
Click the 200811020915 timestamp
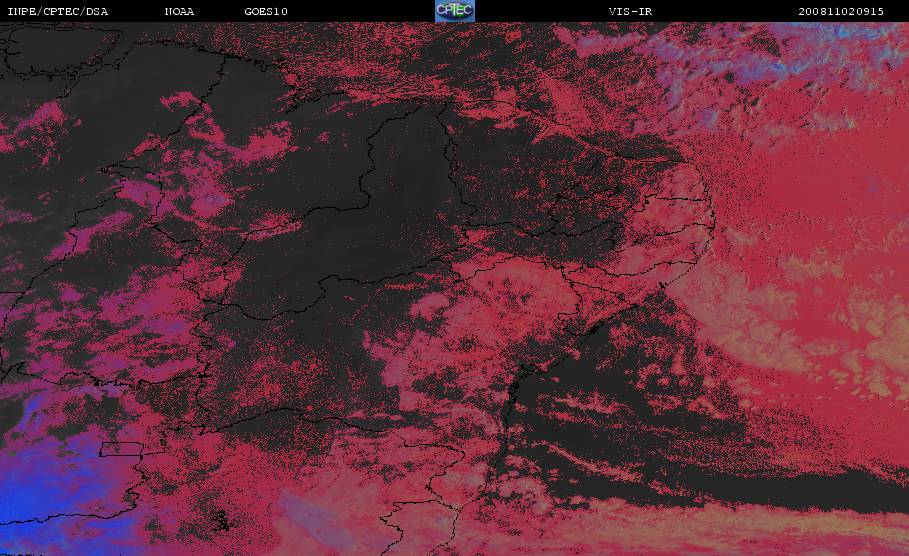coord(841,12)
